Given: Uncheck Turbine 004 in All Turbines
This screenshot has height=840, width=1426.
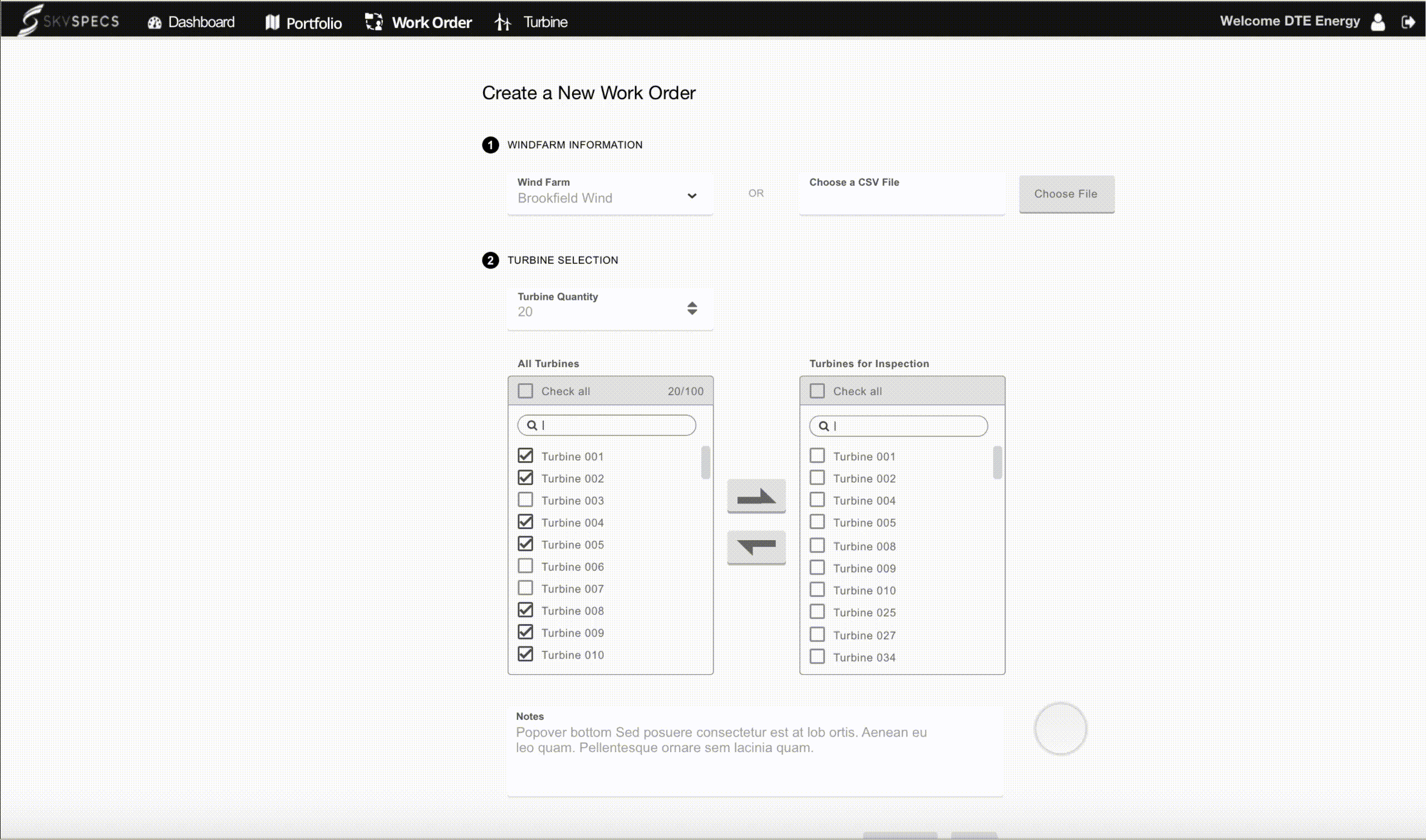Looking at the screenshot, I should point(525,522).
